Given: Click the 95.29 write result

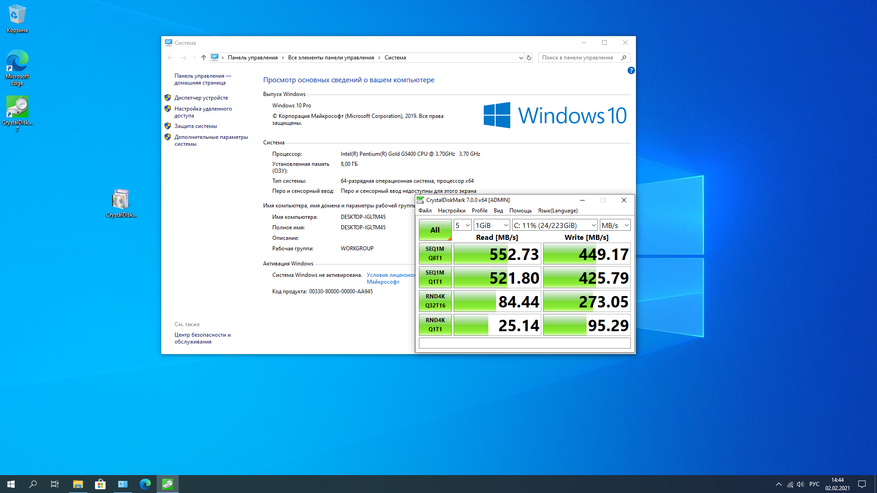Looking at the screenshot, I should [587, 325].
